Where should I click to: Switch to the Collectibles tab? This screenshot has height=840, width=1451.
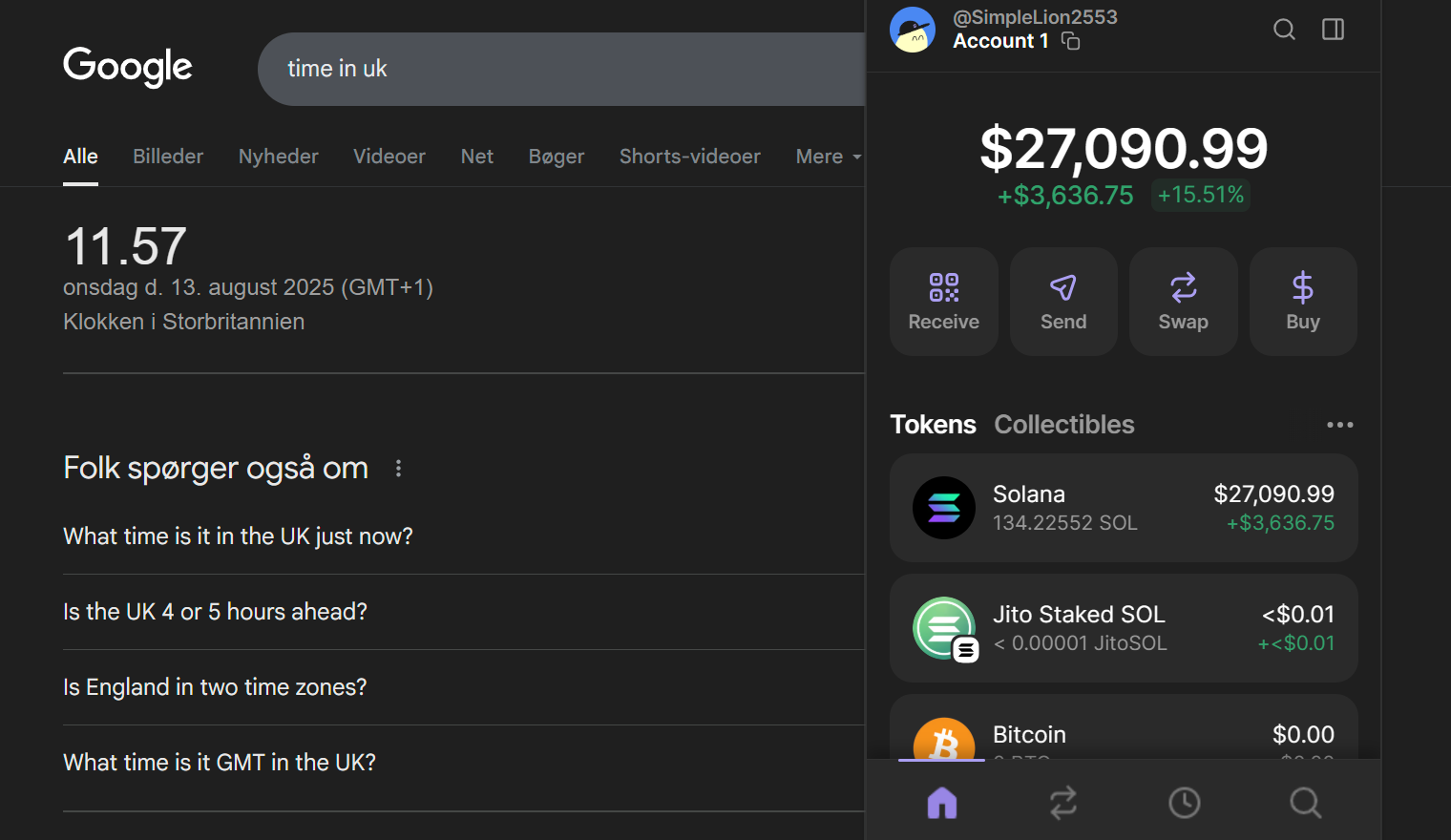(1063, 425)
